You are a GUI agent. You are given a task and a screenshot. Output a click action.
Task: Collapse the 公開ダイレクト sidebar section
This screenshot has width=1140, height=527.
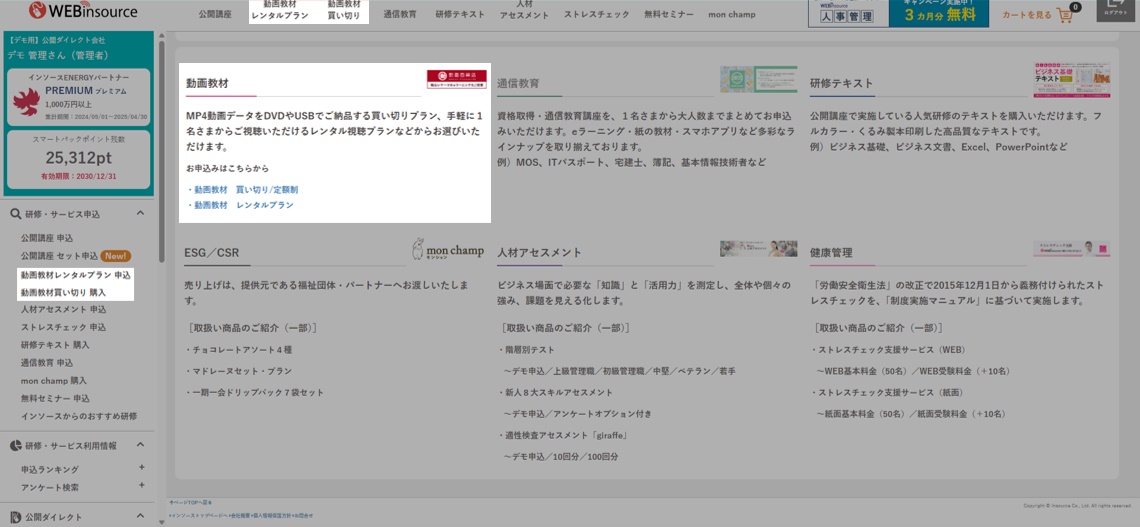[x=140, y=517]
